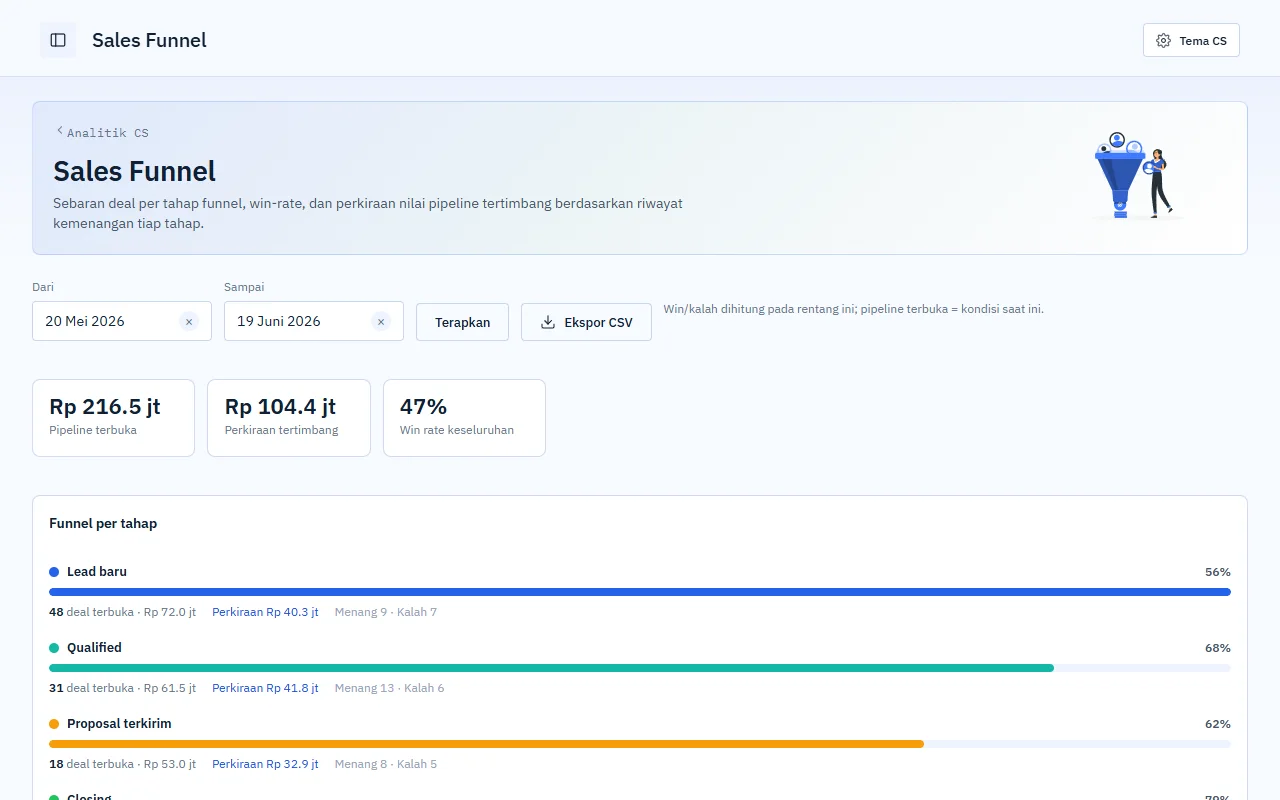Click Perkiraan Rp 40.3 jt text
The height and width of the screenshot is (800, 1280).
(265, 612)
